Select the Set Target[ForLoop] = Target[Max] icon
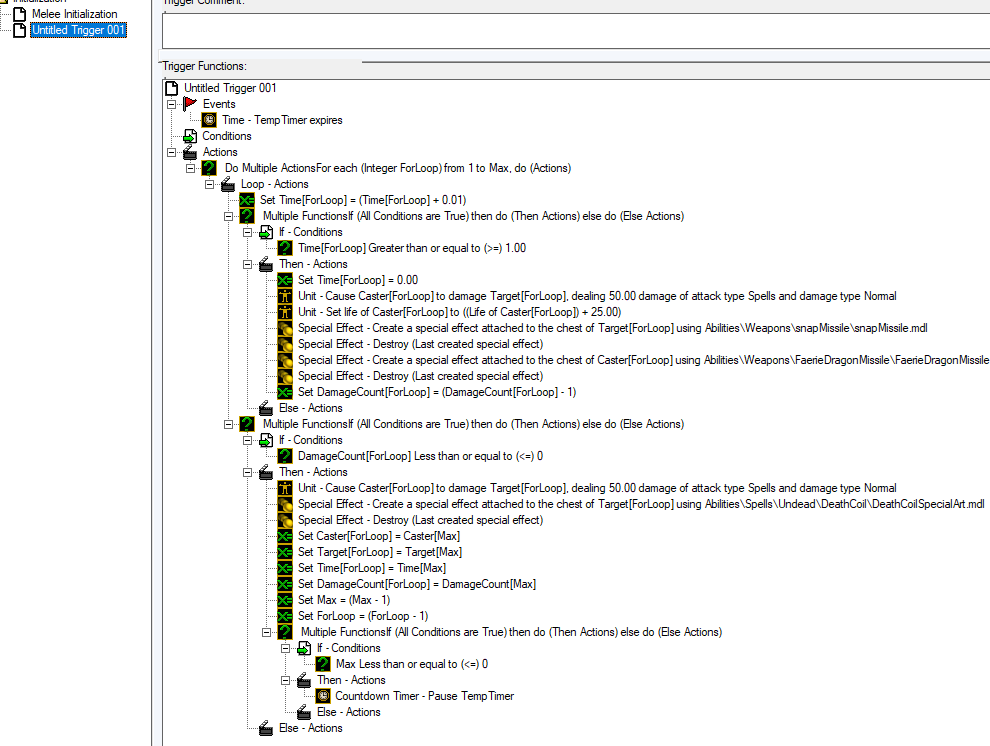Viewport: 990px width, 746px height. click(x=285, y=552)
